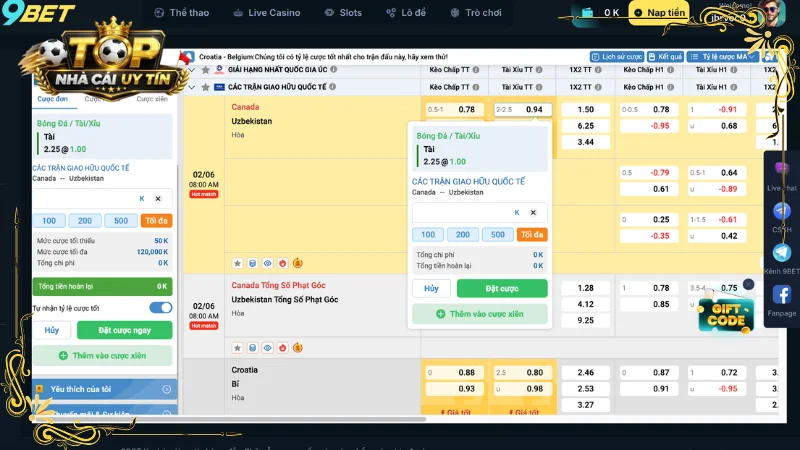Switch to the Cược đơn tab
The image size is (800, 450).
pyautogui.click(x=53, y=99)
